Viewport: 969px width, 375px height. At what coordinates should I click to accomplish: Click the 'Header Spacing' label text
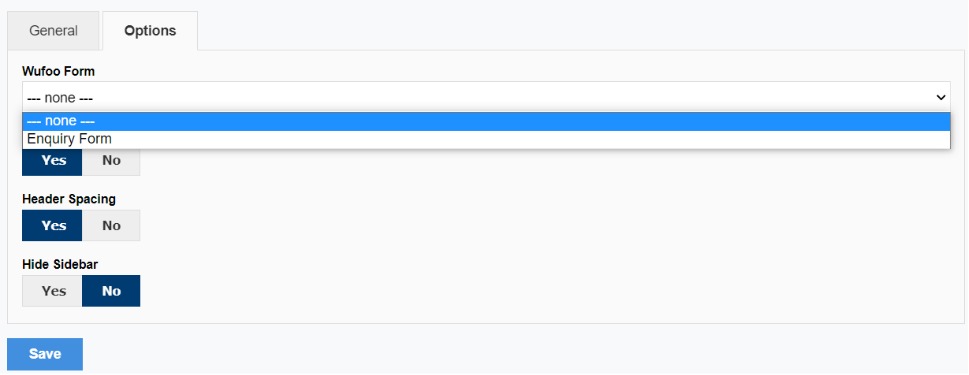point(69,199)
